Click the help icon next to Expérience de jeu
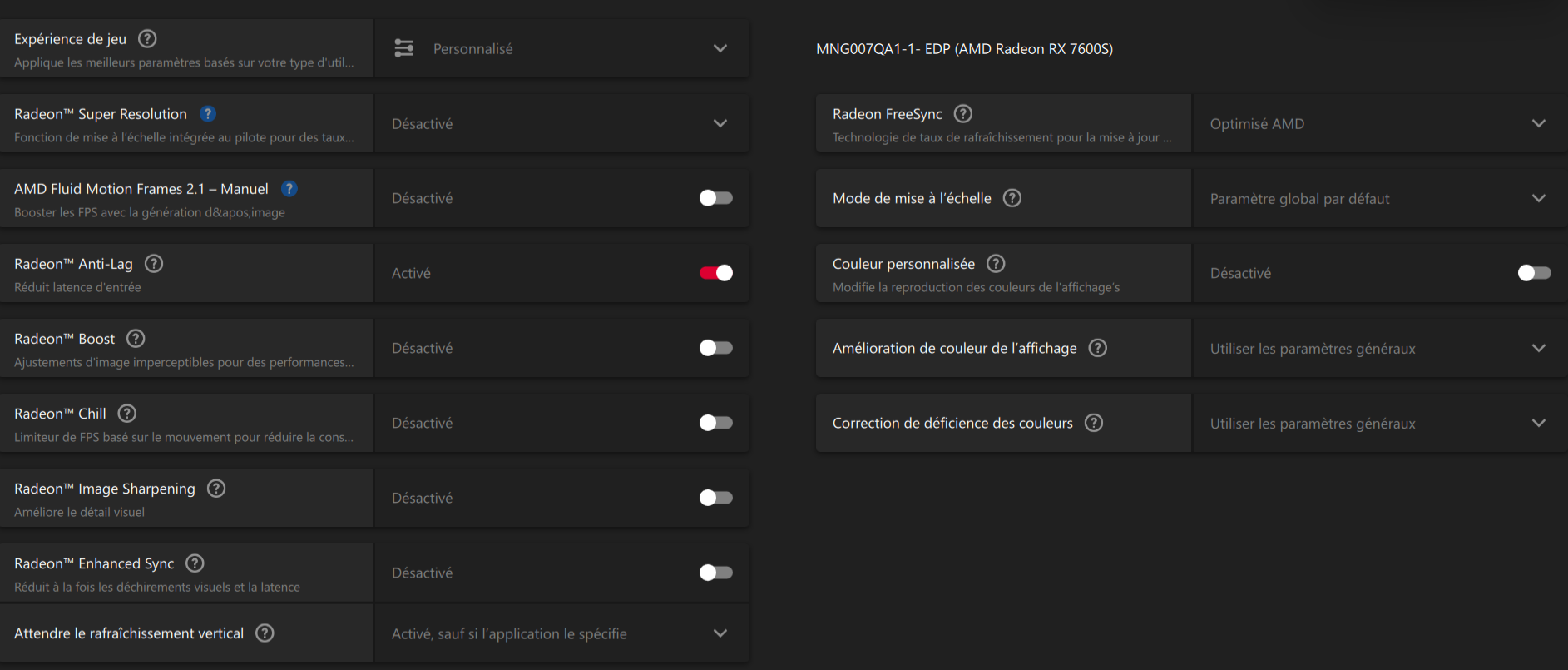This screenshot has height=670, width=1568. pyautogui.click(x=147, y=39)
